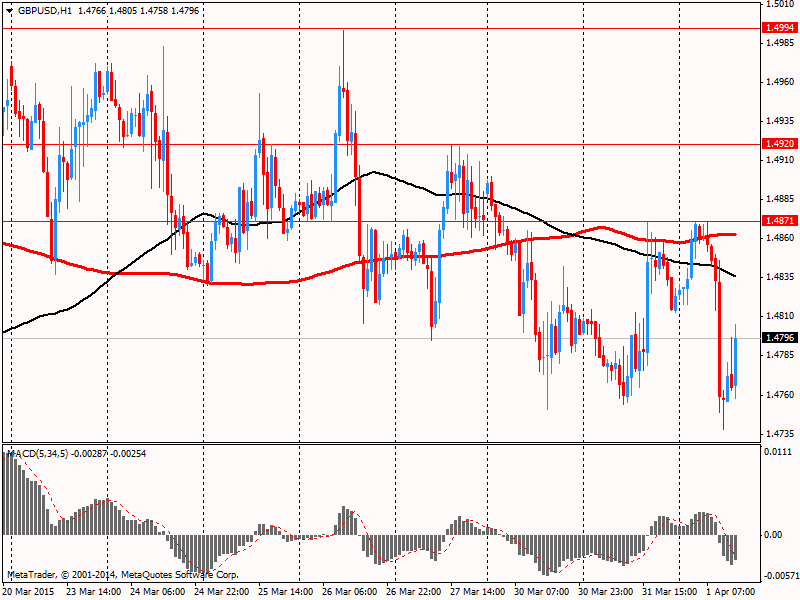Viewport: 800px width, 600px height.
Task: Click the 1.4960 price axis label
Action: [780, 82]
